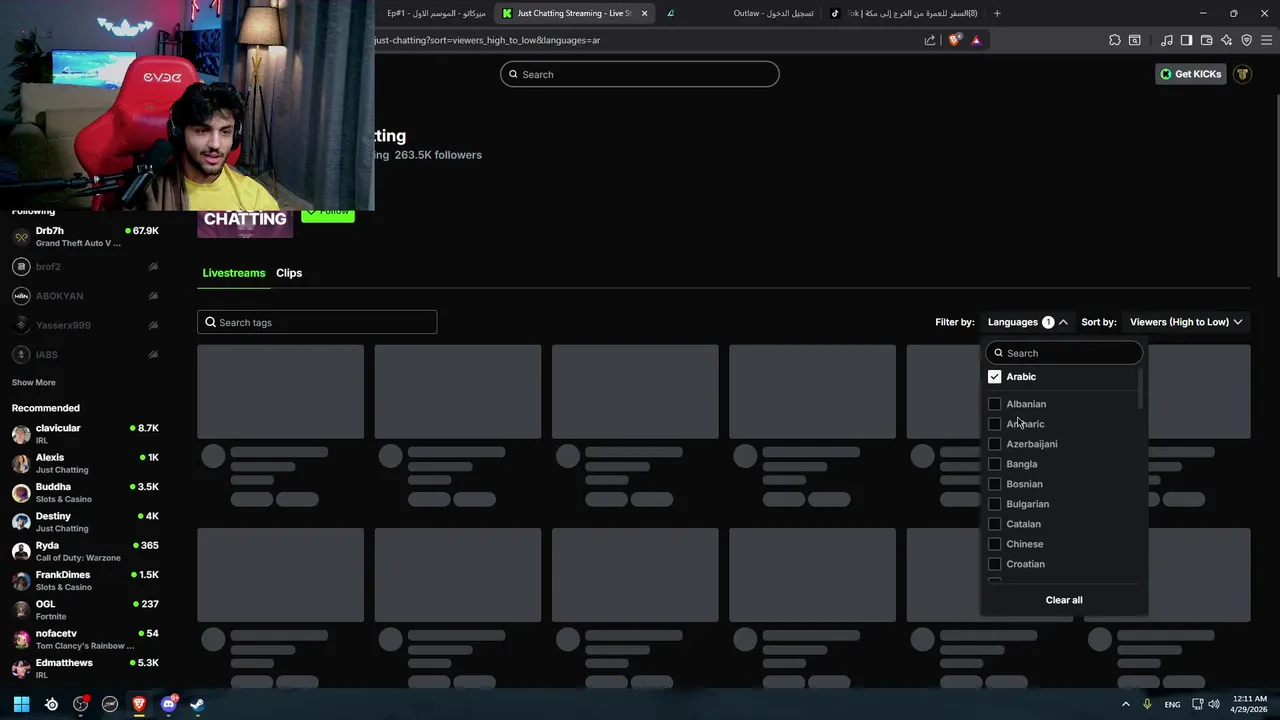Open the FrankDimes recommended channel
This screenshot has height=720, width=1280.
point(85,581)
